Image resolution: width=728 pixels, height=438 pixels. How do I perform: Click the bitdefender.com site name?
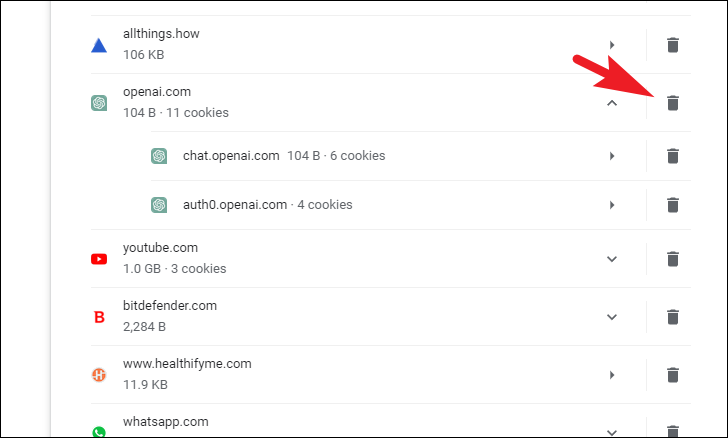[x=170, y=306]
